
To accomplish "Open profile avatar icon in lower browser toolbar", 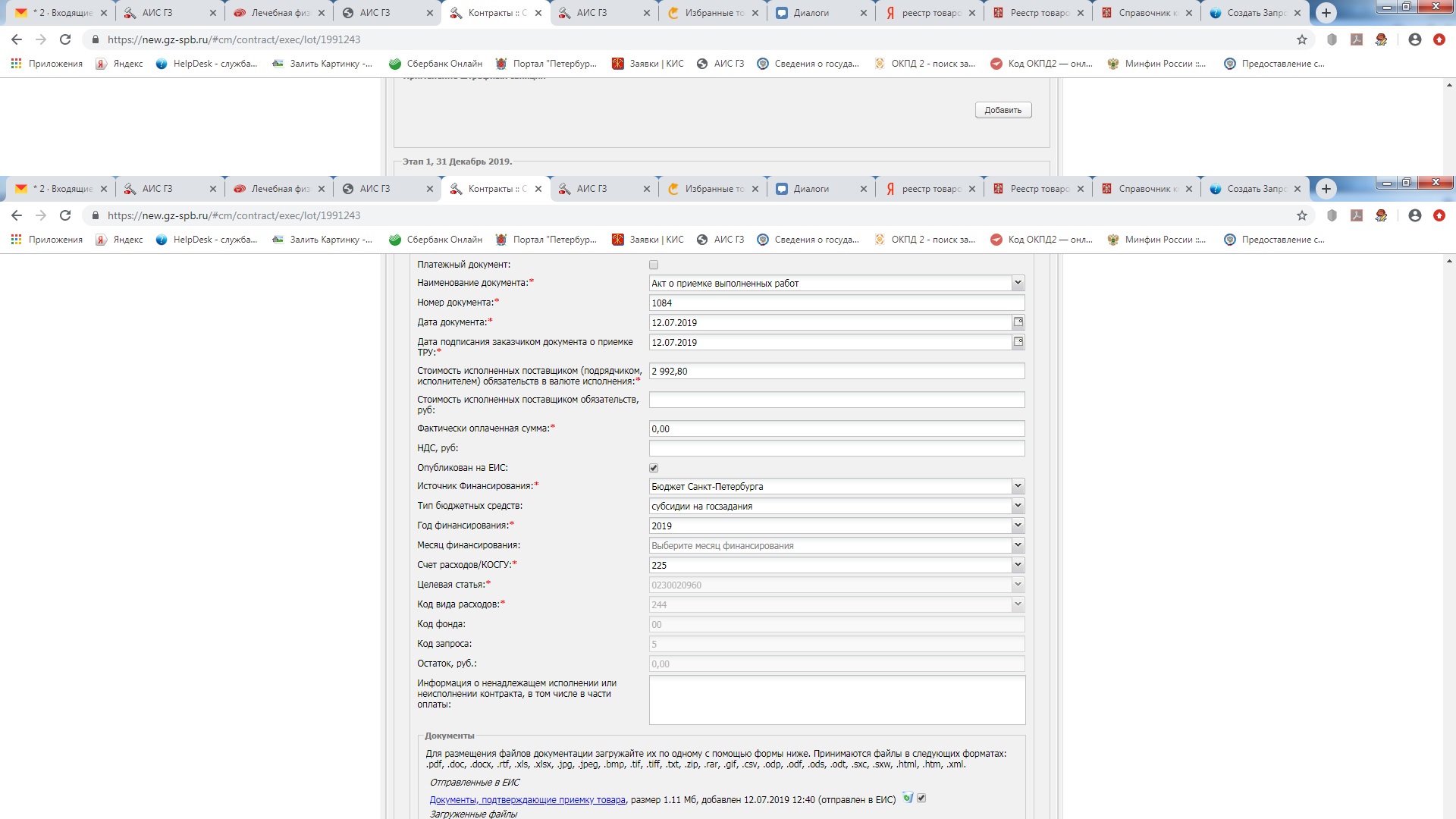I will [1414, 215].
